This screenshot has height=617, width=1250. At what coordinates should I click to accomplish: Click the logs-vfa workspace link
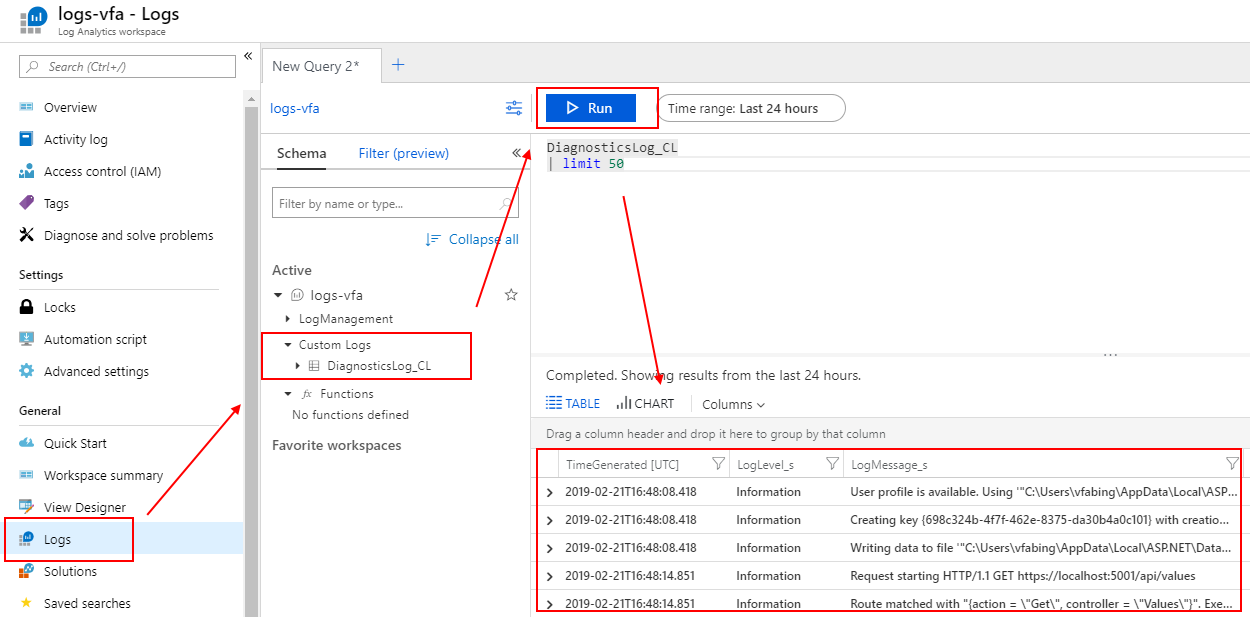pos(295,108)
